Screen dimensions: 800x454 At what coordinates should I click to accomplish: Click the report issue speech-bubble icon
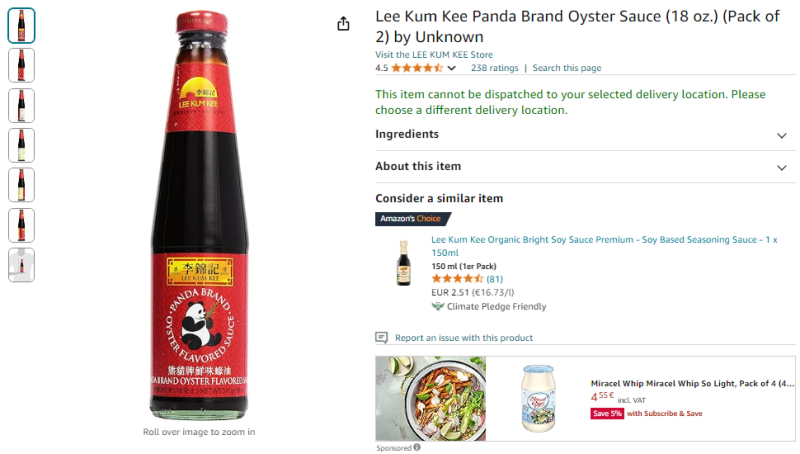[381, 338]
